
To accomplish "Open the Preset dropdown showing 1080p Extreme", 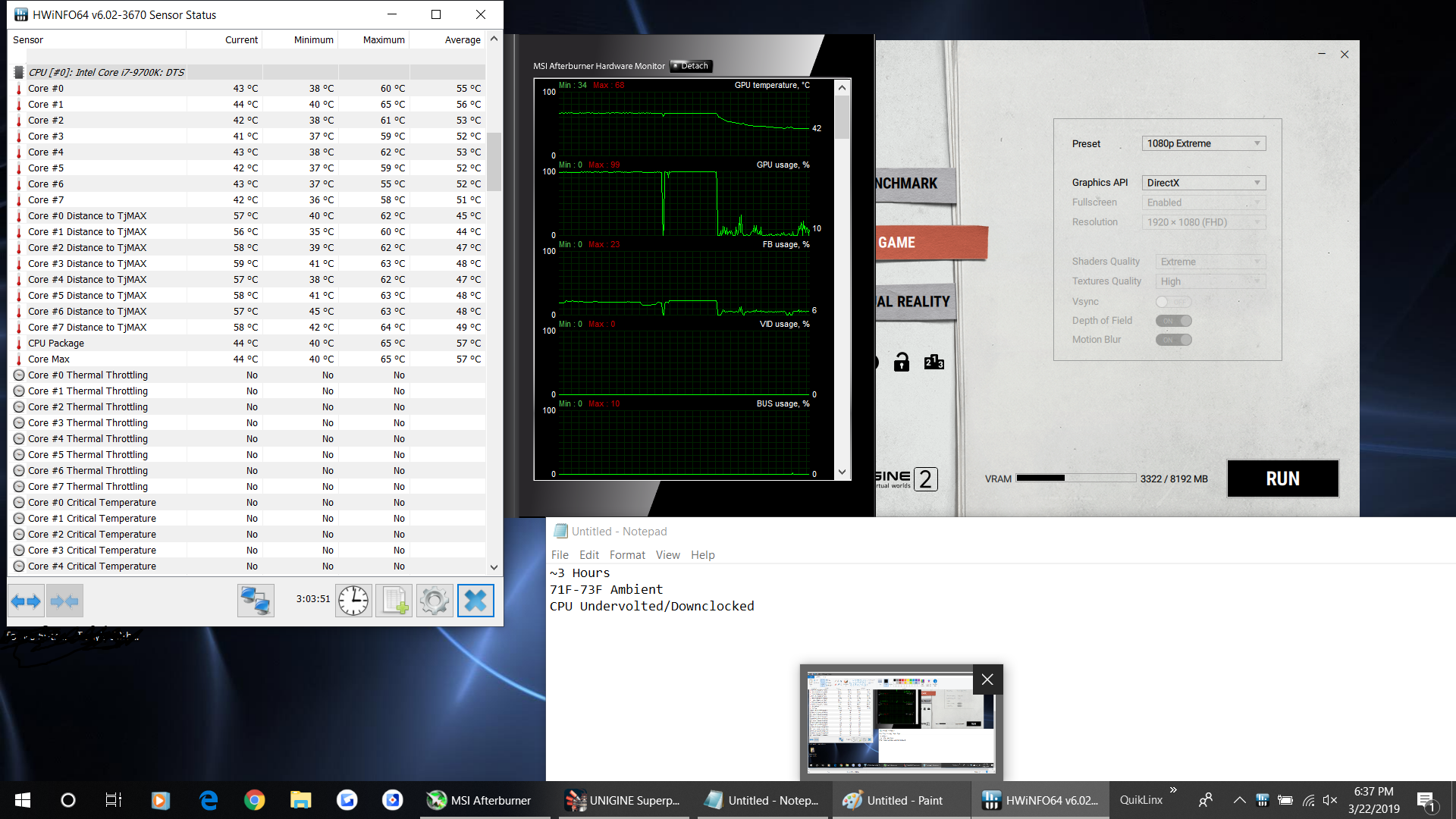I will [x=1203, y=143].
